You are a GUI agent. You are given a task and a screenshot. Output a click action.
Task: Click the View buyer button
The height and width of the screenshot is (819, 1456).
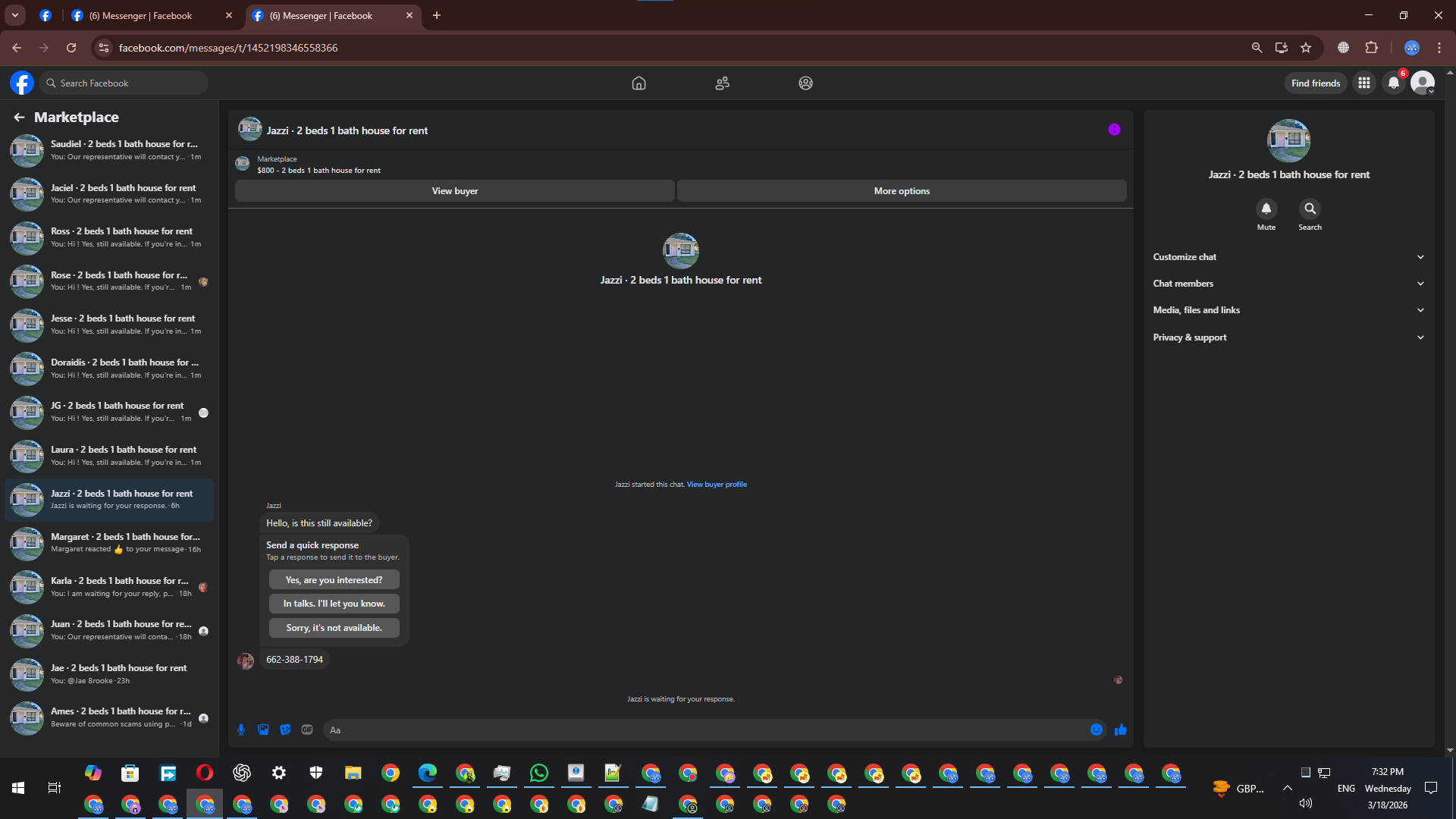tap(454, 191)
